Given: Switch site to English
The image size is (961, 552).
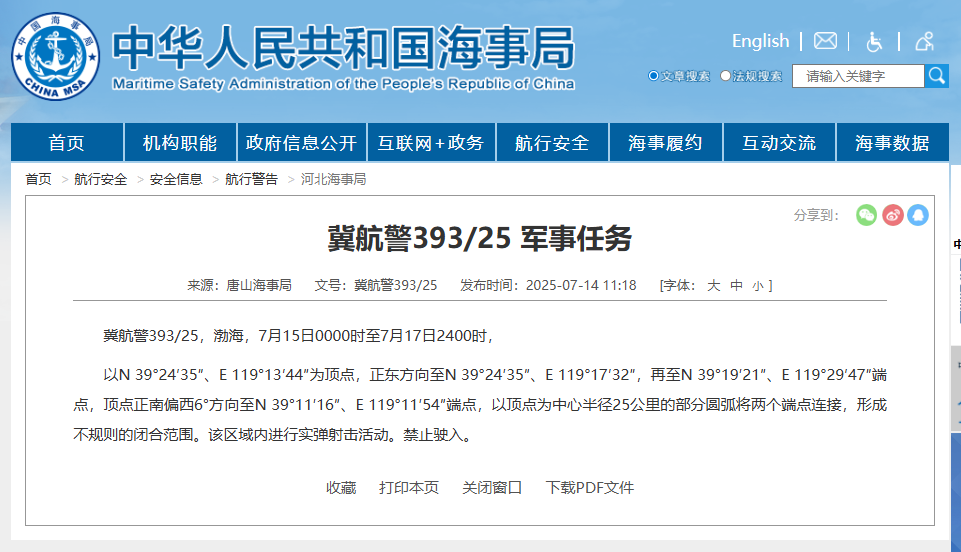Looking at the screenshot, I should [761, 41].
